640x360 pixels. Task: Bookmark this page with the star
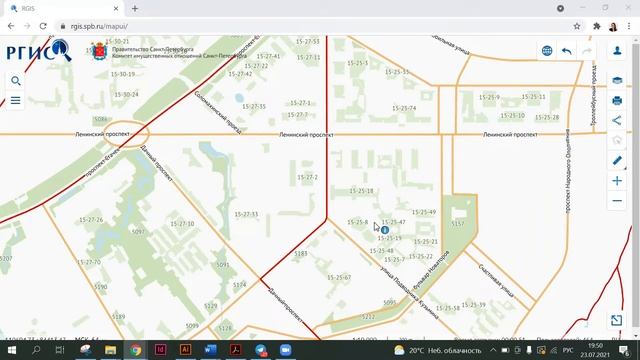tap(577, 26)
